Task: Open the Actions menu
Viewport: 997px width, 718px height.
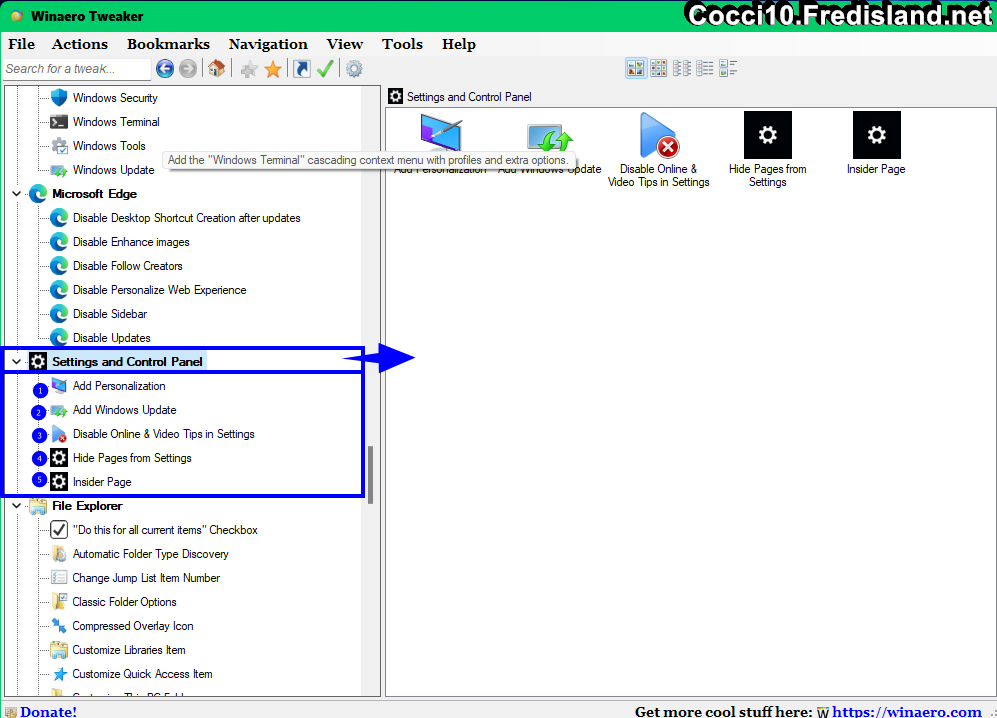Action: pos(79,44)
